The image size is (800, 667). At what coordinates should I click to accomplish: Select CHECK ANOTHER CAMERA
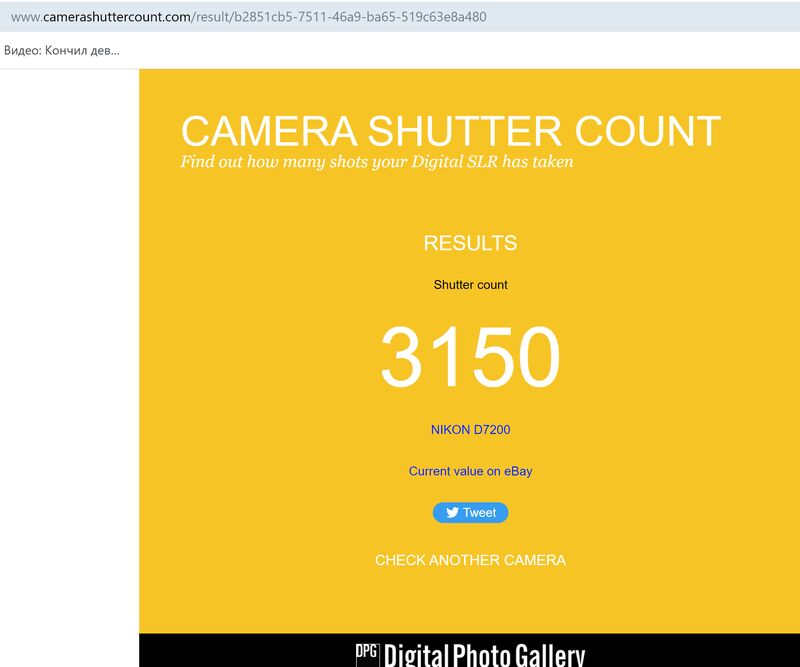pyautogui.click(x=470, y=560)
